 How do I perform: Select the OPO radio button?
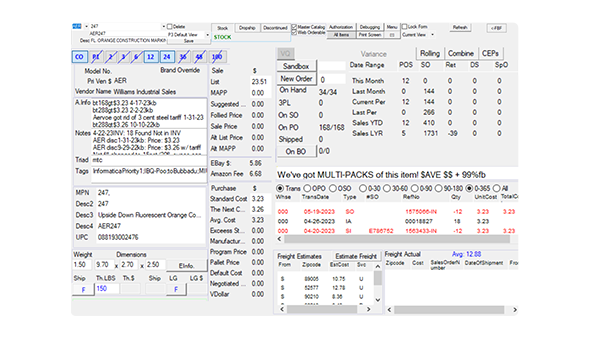click(x=307, y=188)
